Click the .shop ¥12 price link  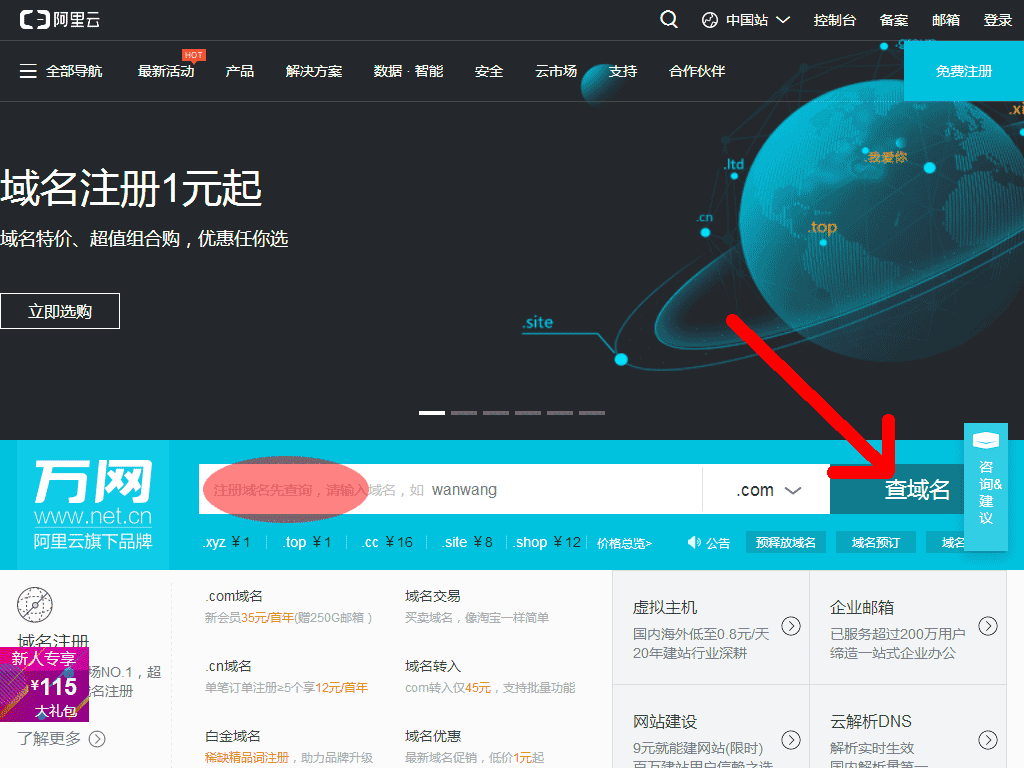click(x=547, y=543)
